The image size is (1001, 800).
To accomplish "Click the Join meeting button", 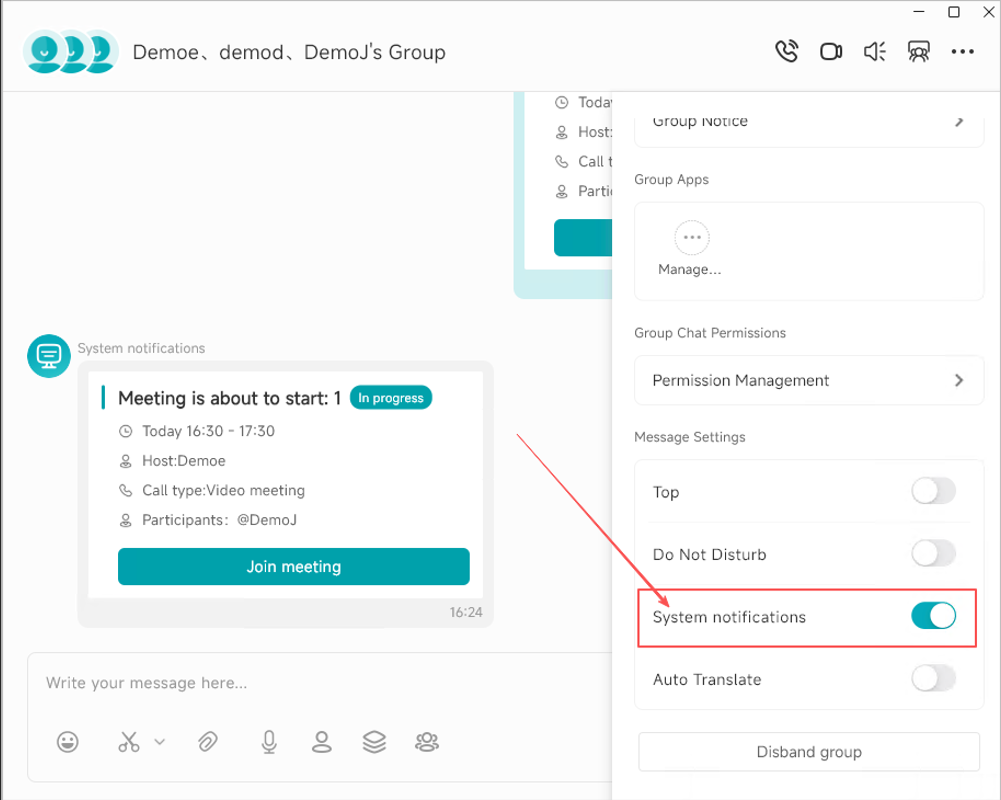I will tap(294, 566).
